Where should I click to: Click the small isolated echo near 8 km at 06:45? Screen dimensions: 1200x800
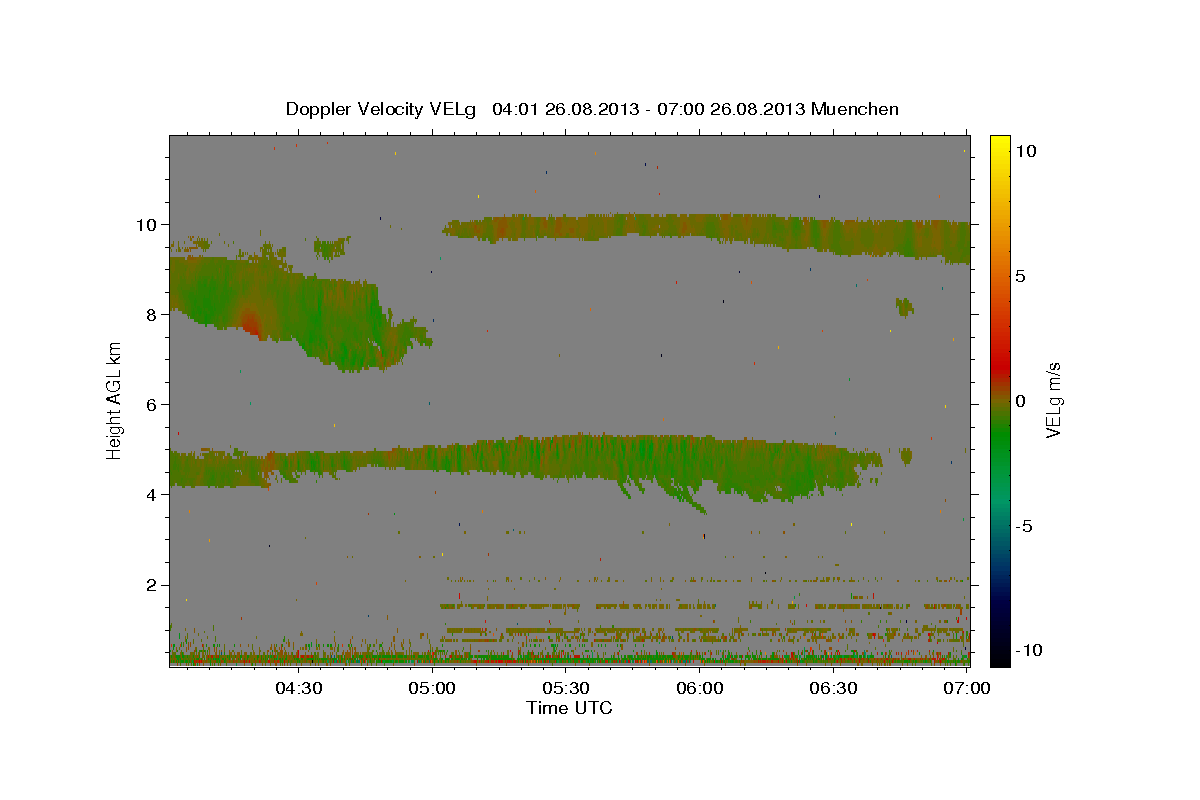[x=905, y=306]
